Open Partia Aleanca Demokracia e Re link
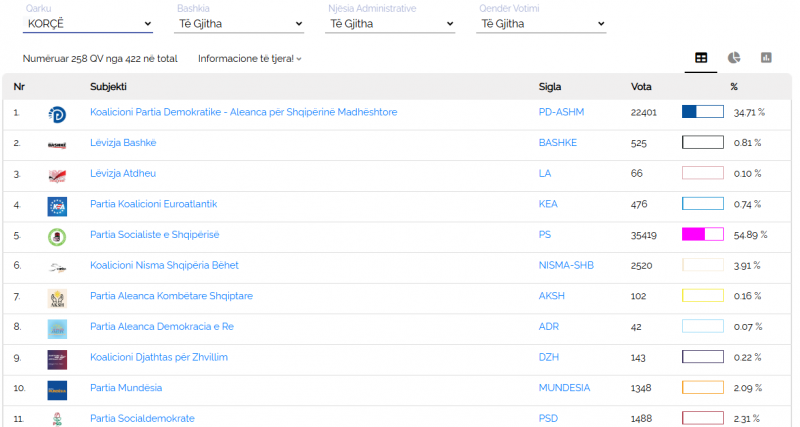The height and width of the screenshot is (427, 800). click(162, 326)
